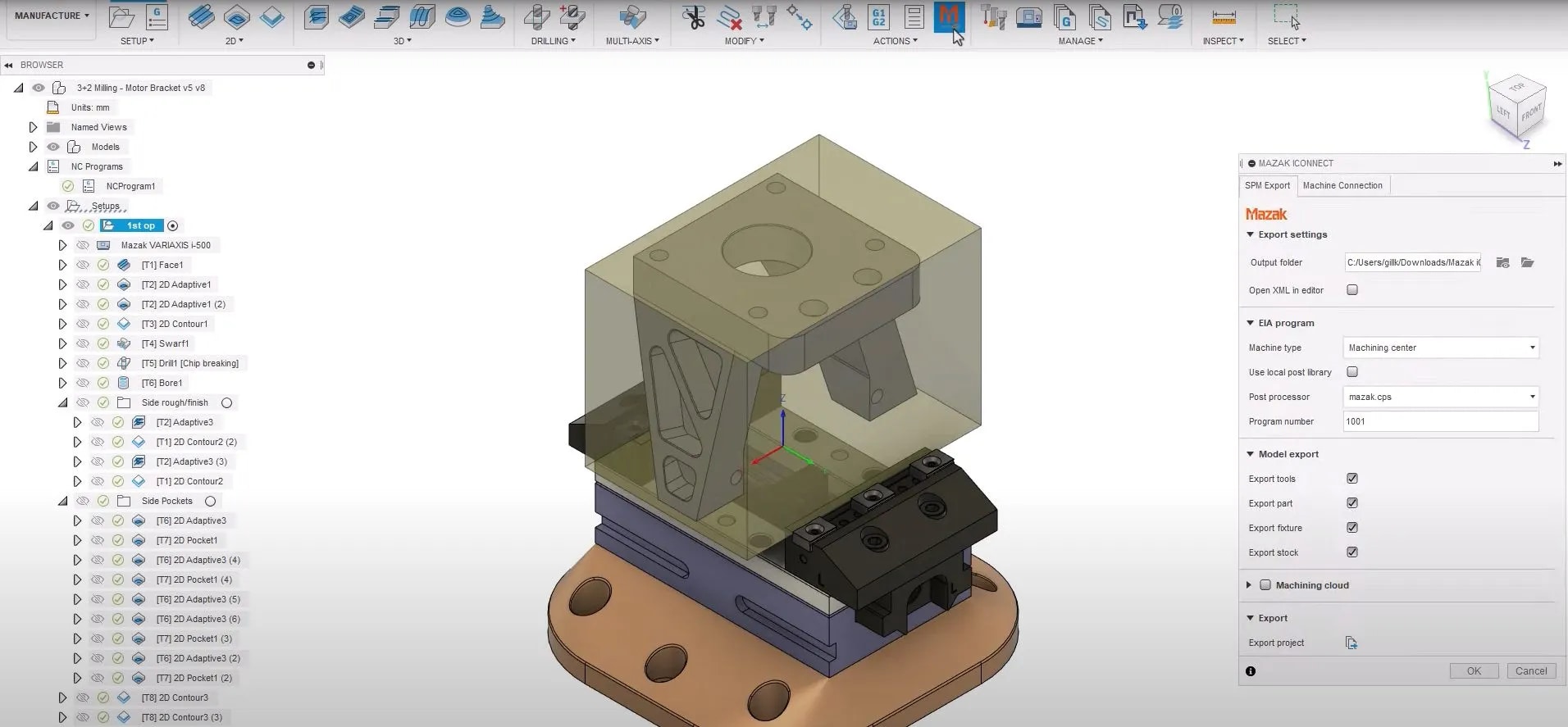Open the Machine Library icon

click(1029, 16)
